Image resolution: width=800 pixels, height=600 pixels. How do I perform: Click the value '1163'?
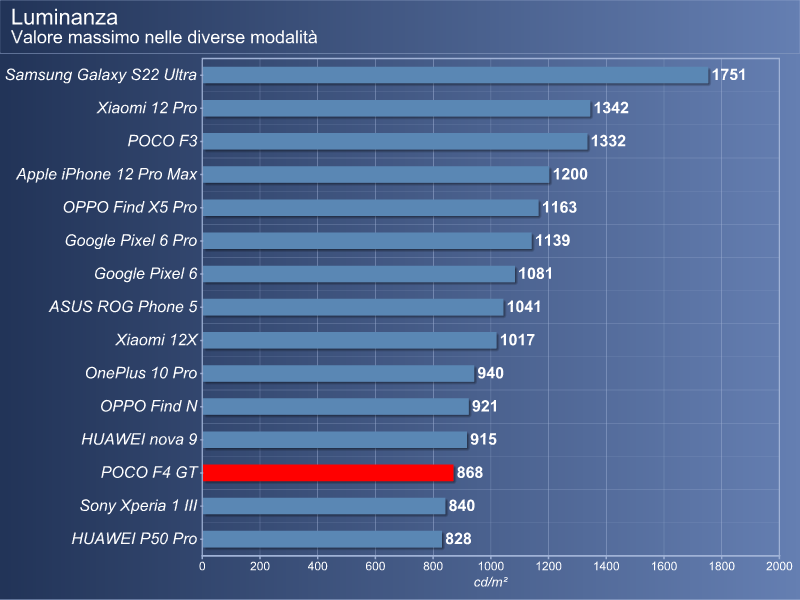point(560,208)
